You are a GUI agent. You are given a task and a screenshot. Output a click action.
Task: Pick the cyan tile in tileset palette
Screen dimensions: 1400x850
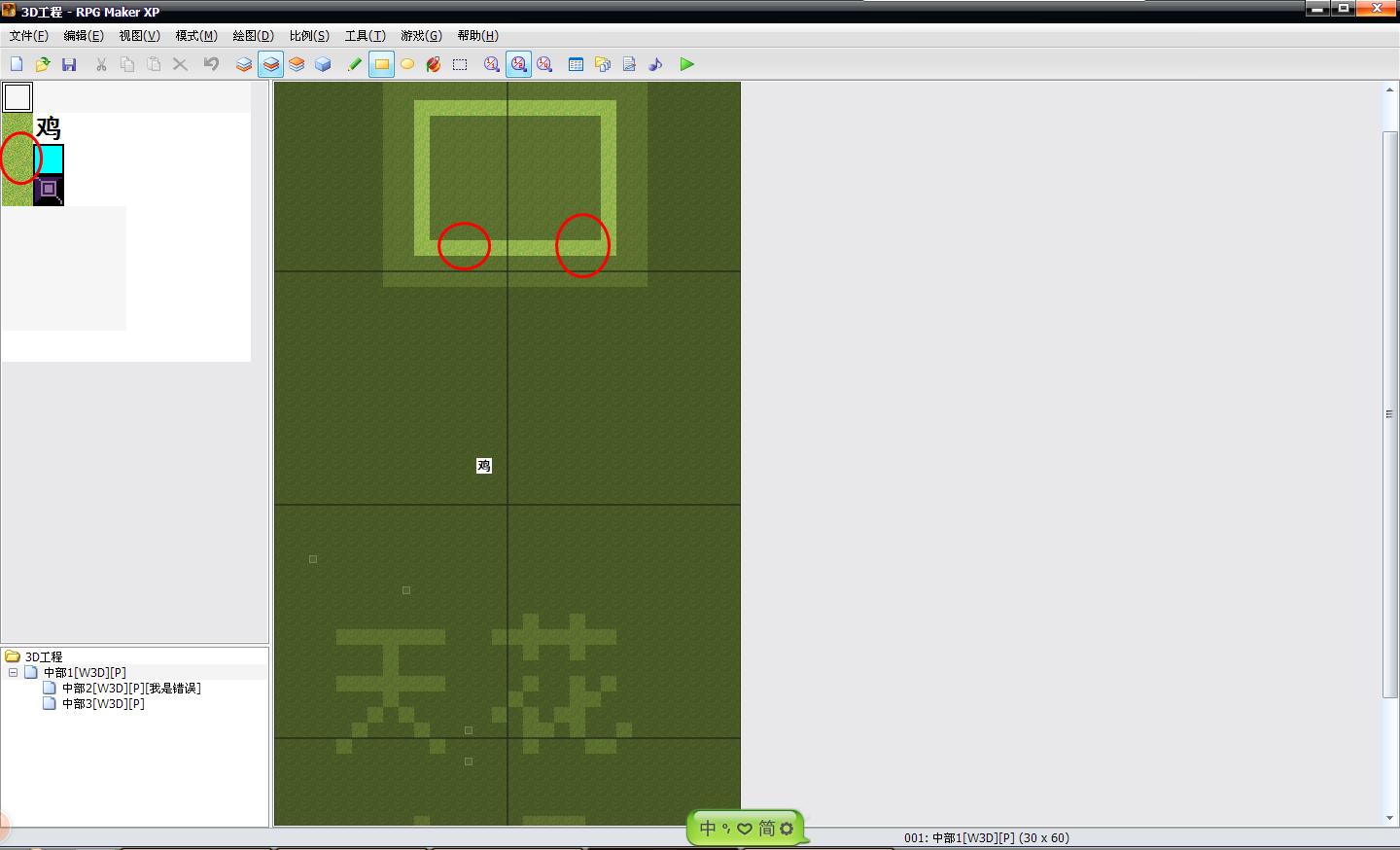(49, 159)
